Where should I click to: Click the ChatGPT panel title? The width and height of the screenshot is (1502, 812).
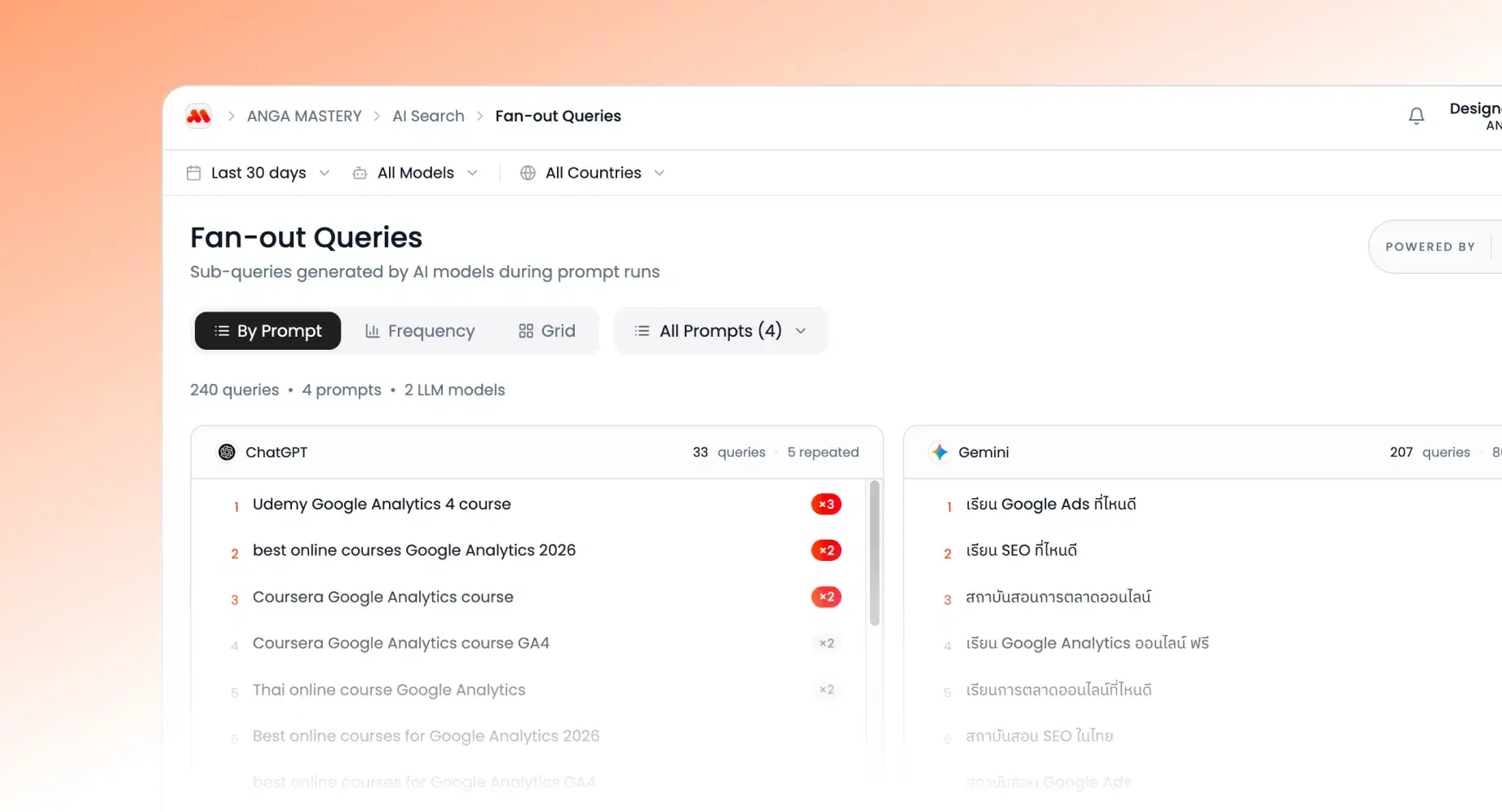click(276, 452)
